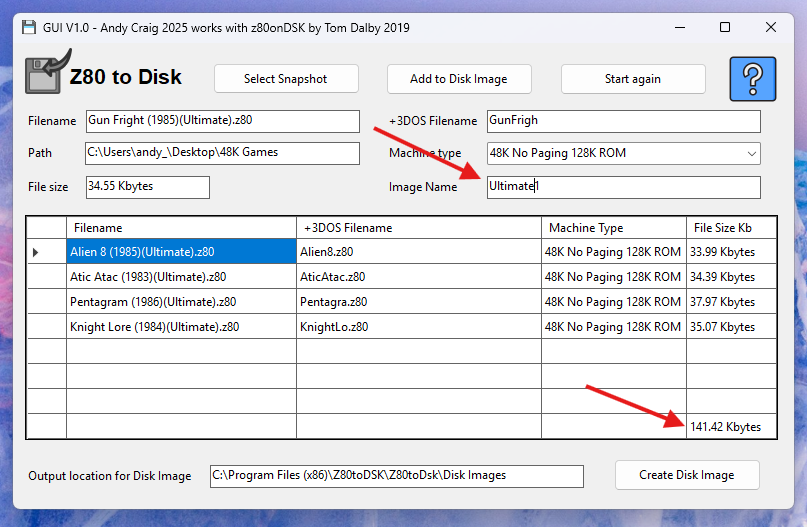Open the Machine type dropdown
This screenshot has height=527, width=807.
click(x=623, y=154)
